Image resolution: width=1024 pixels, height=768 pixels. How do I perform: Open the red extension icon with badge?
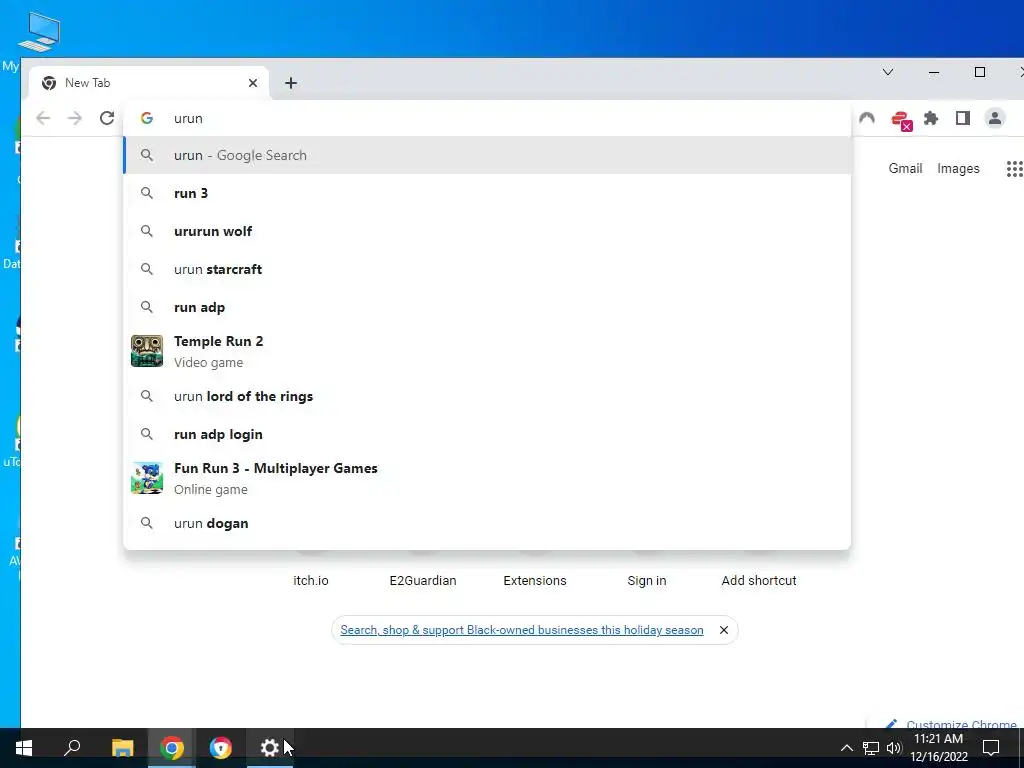click(901, 120)
